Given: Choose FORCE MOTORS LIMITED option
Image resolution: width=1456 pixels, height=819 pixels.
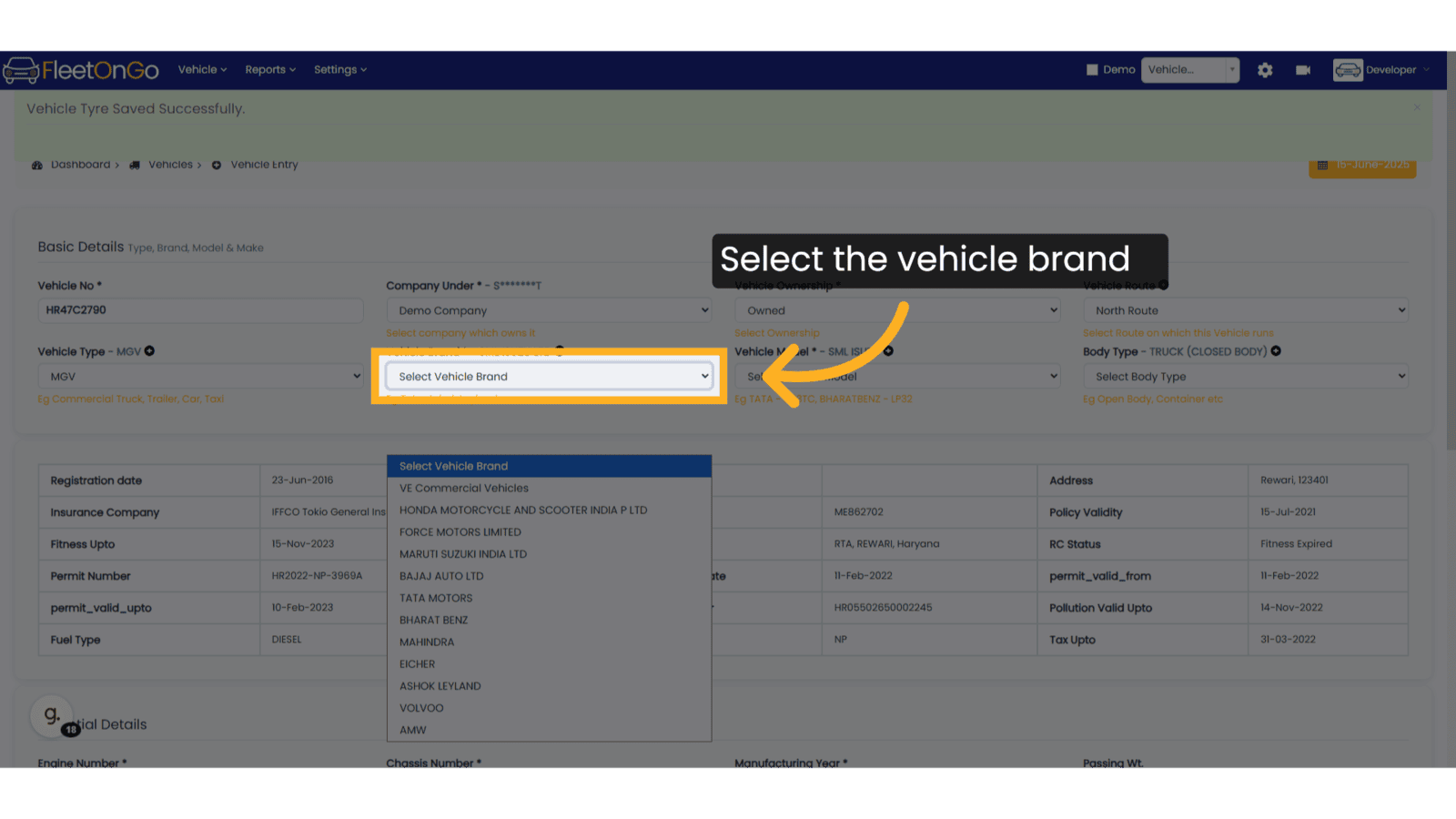Looking at the screenshot, I should click(550, 532).
